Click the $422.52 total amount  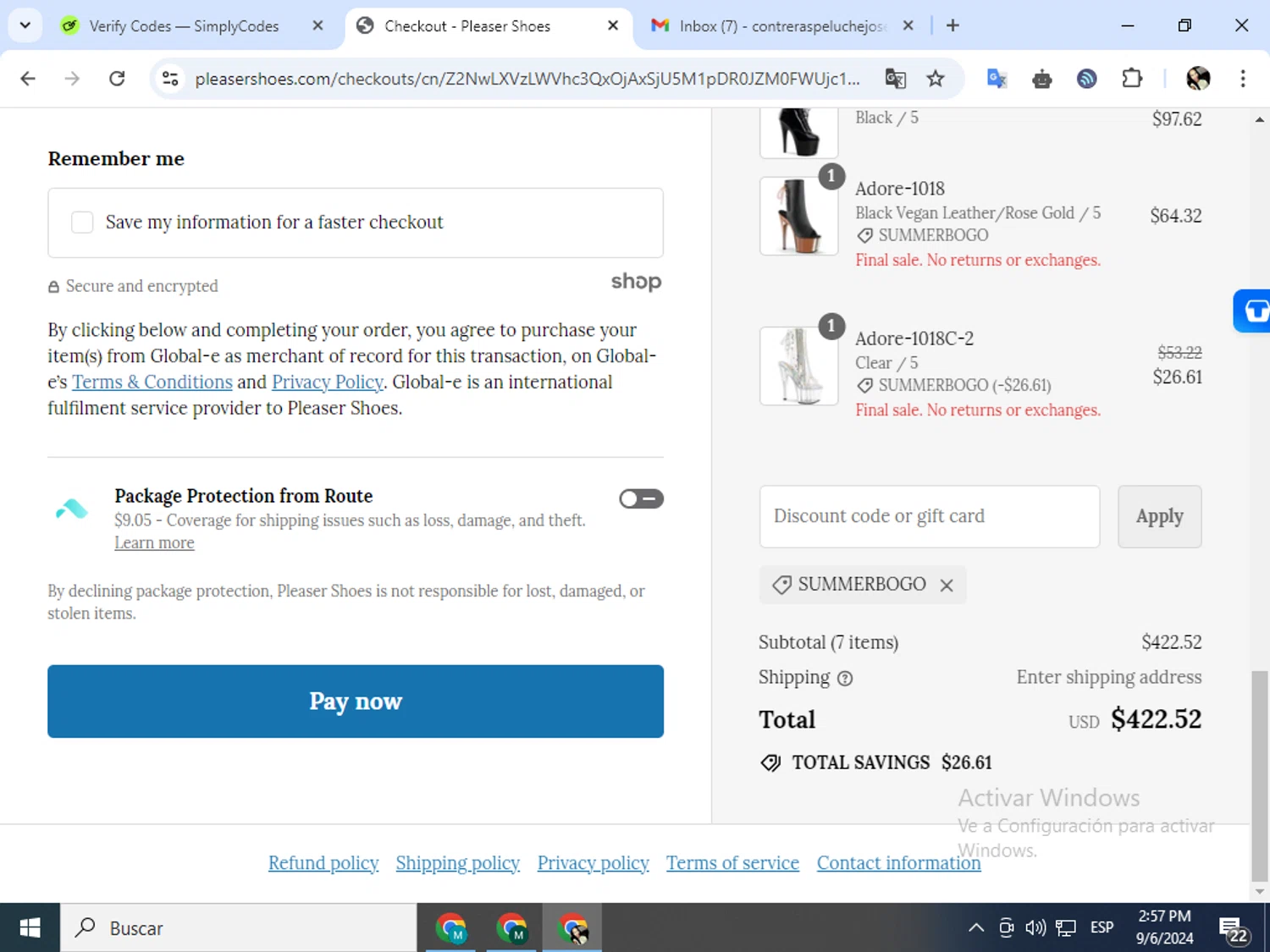coord(1156,719)
